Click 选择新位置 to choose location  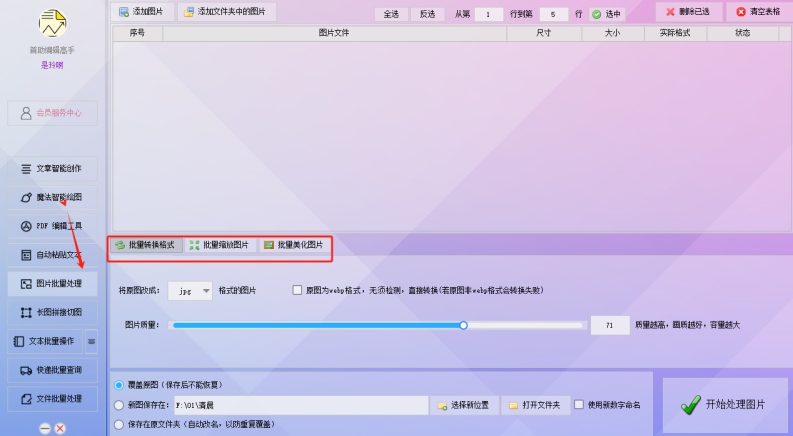(x=465, y=405)
